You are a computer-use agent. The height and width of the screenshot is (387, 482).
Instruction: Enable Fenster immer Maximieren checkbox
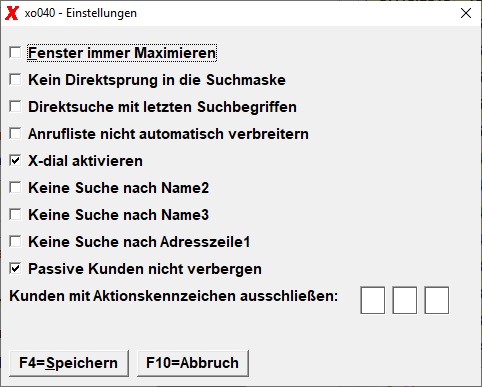(15, 53)
